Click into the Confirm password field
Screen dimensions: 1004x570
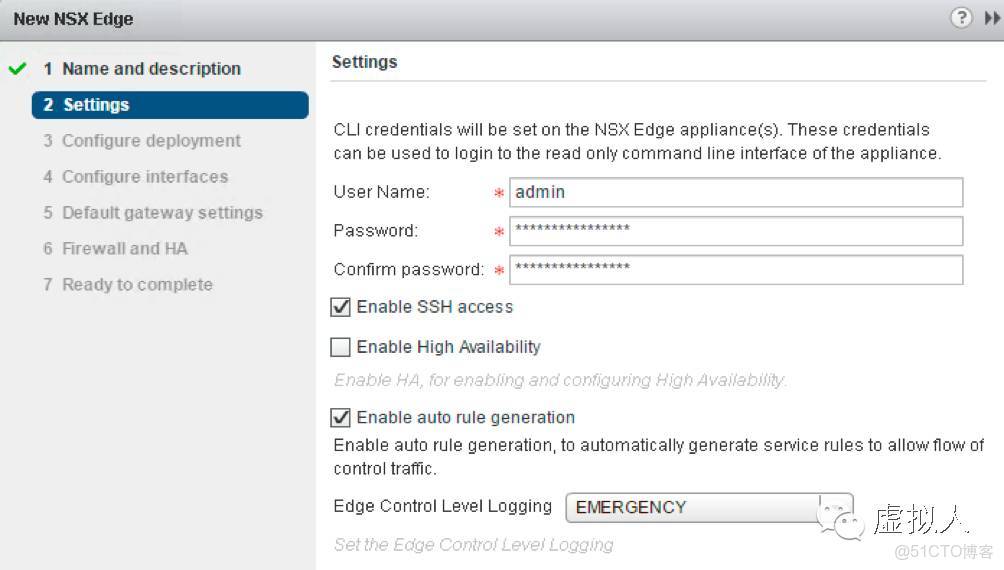click(735, 269)
